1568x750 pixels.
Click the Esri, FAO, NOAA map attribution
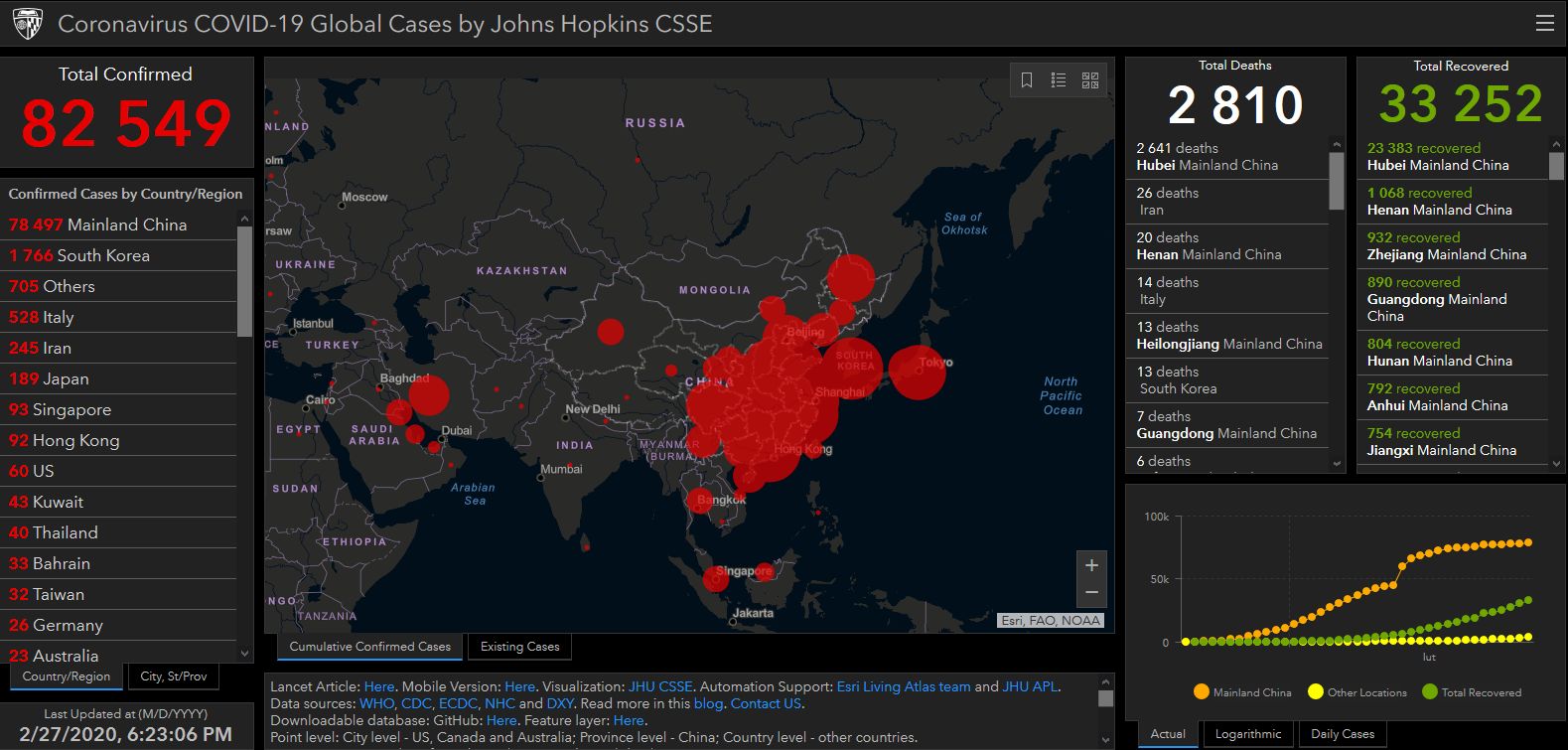pyautogui.click(x=1051, y=621)
